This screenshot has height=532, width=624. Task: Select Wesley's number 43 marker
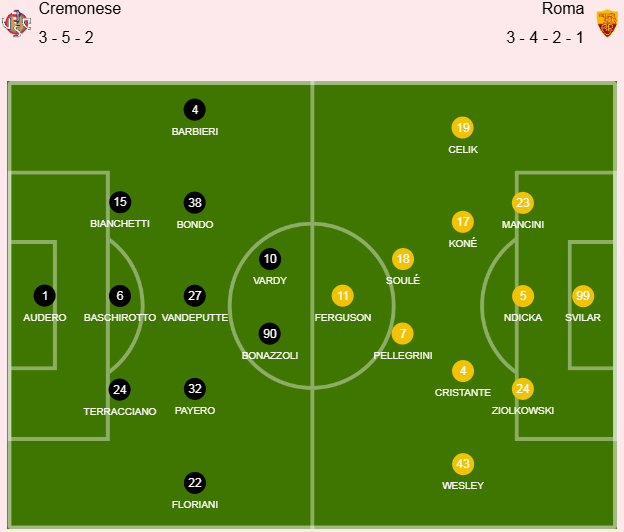462,465
